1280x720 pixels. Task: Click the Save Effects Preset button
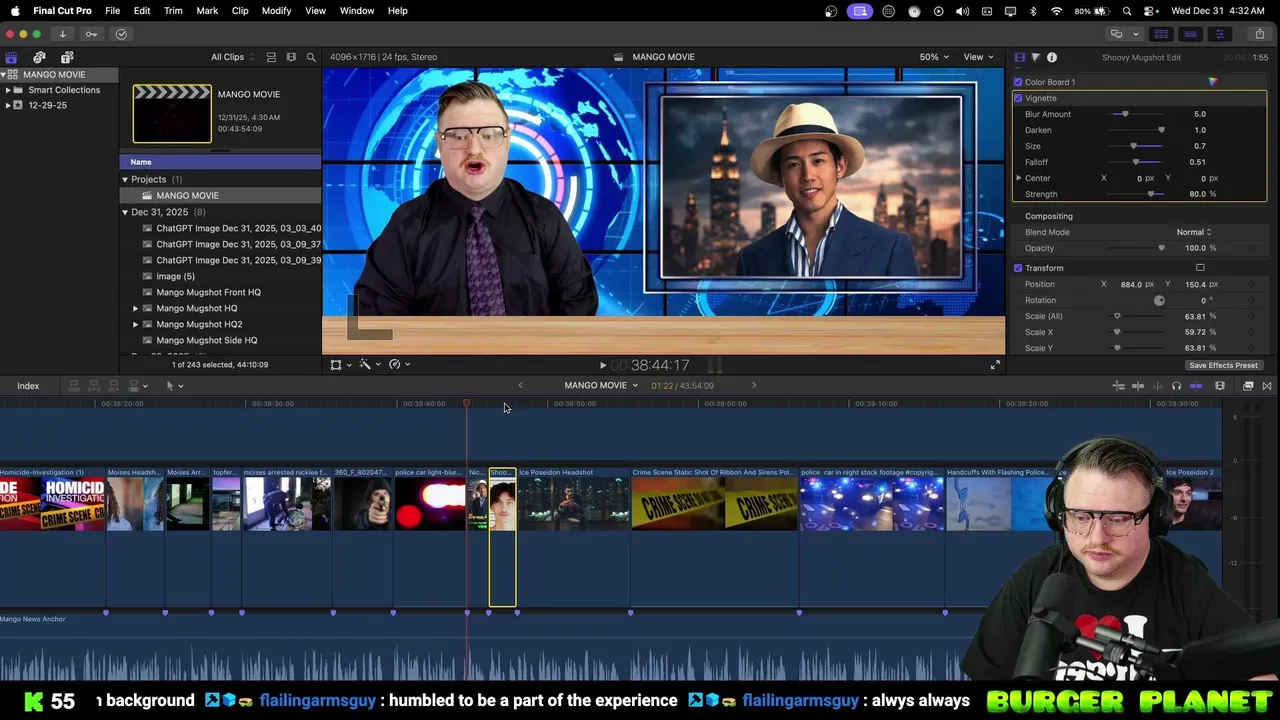click(1223, 366)
